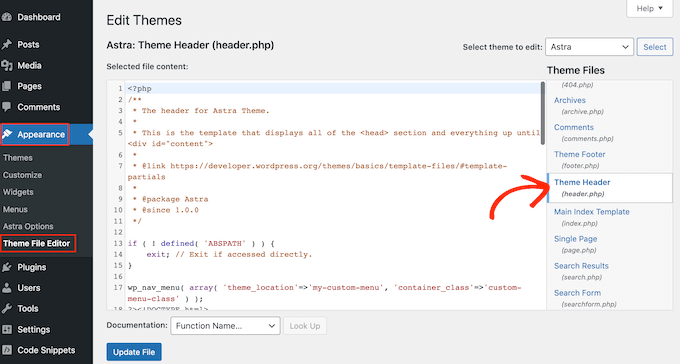Click the Plugins plug icon
This screenshot has height=364, width=680.
tap(7, 267)
